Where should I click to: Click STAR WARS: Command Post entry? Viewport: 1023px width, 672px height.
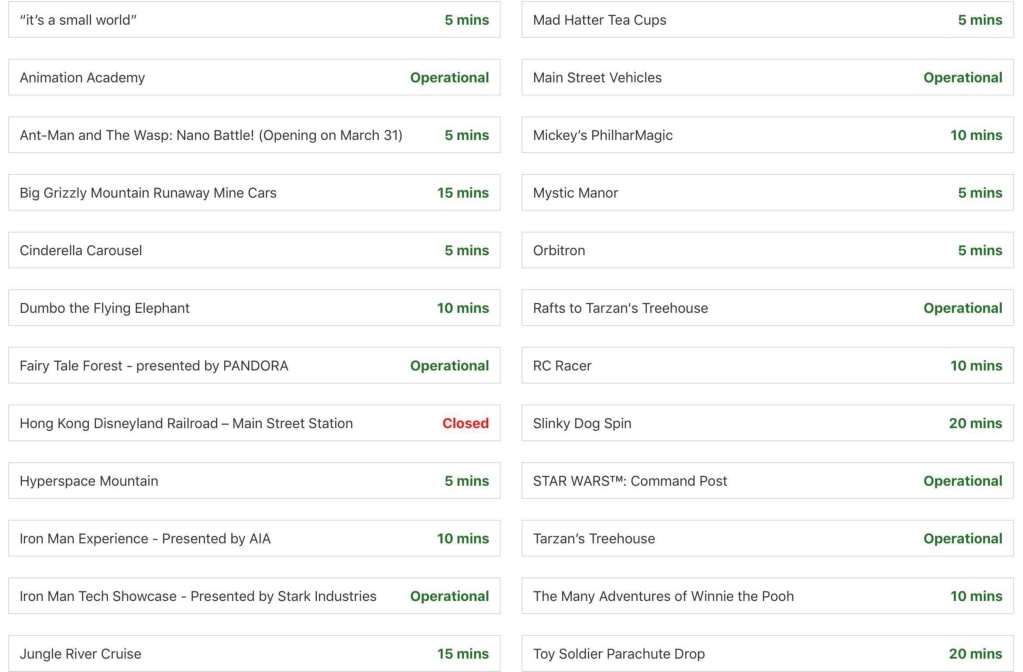pyautogui.click(x=767, y=481)
